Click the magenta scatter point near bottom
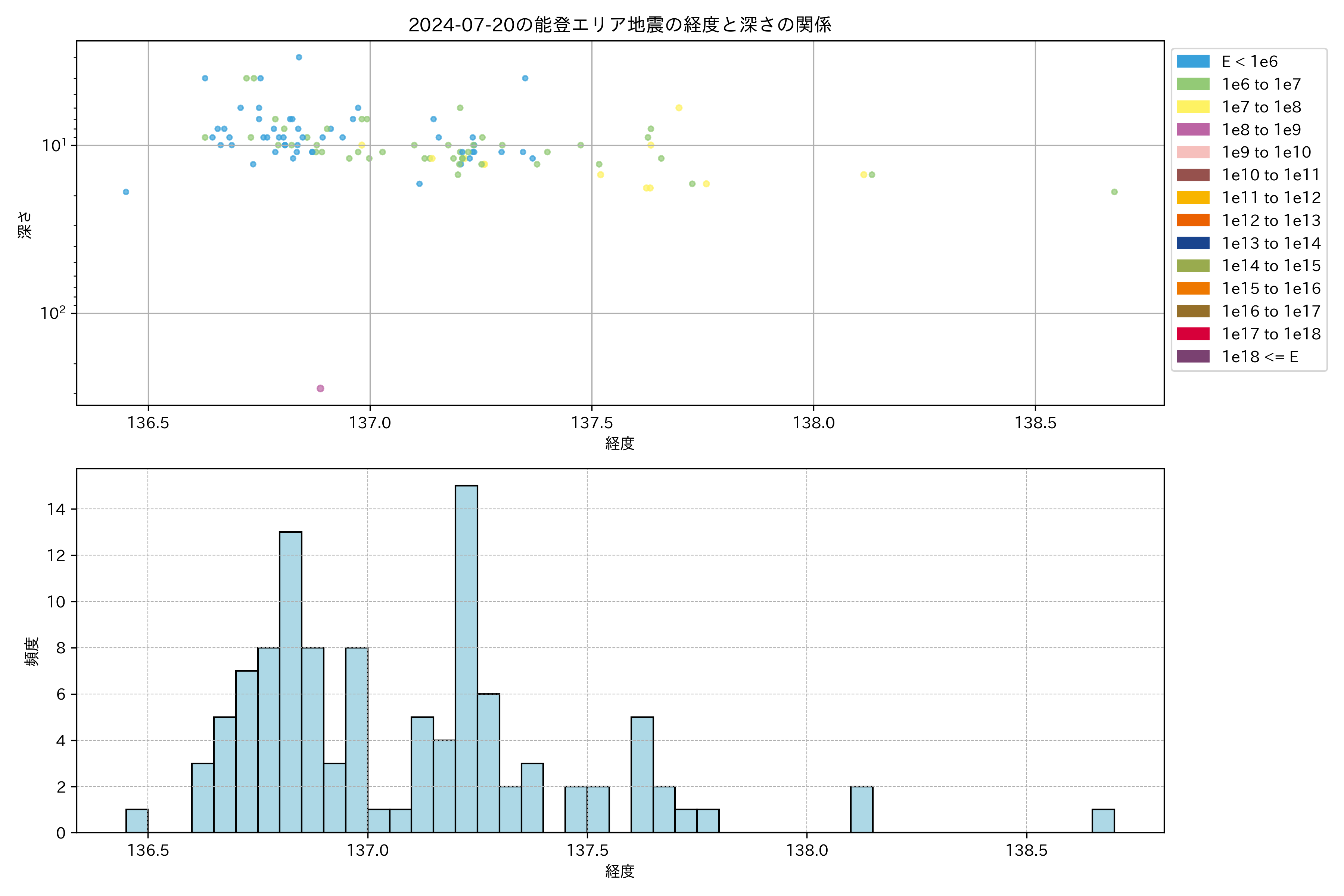1344x896 pixels. pyautogui.click(x=320, y=389)
